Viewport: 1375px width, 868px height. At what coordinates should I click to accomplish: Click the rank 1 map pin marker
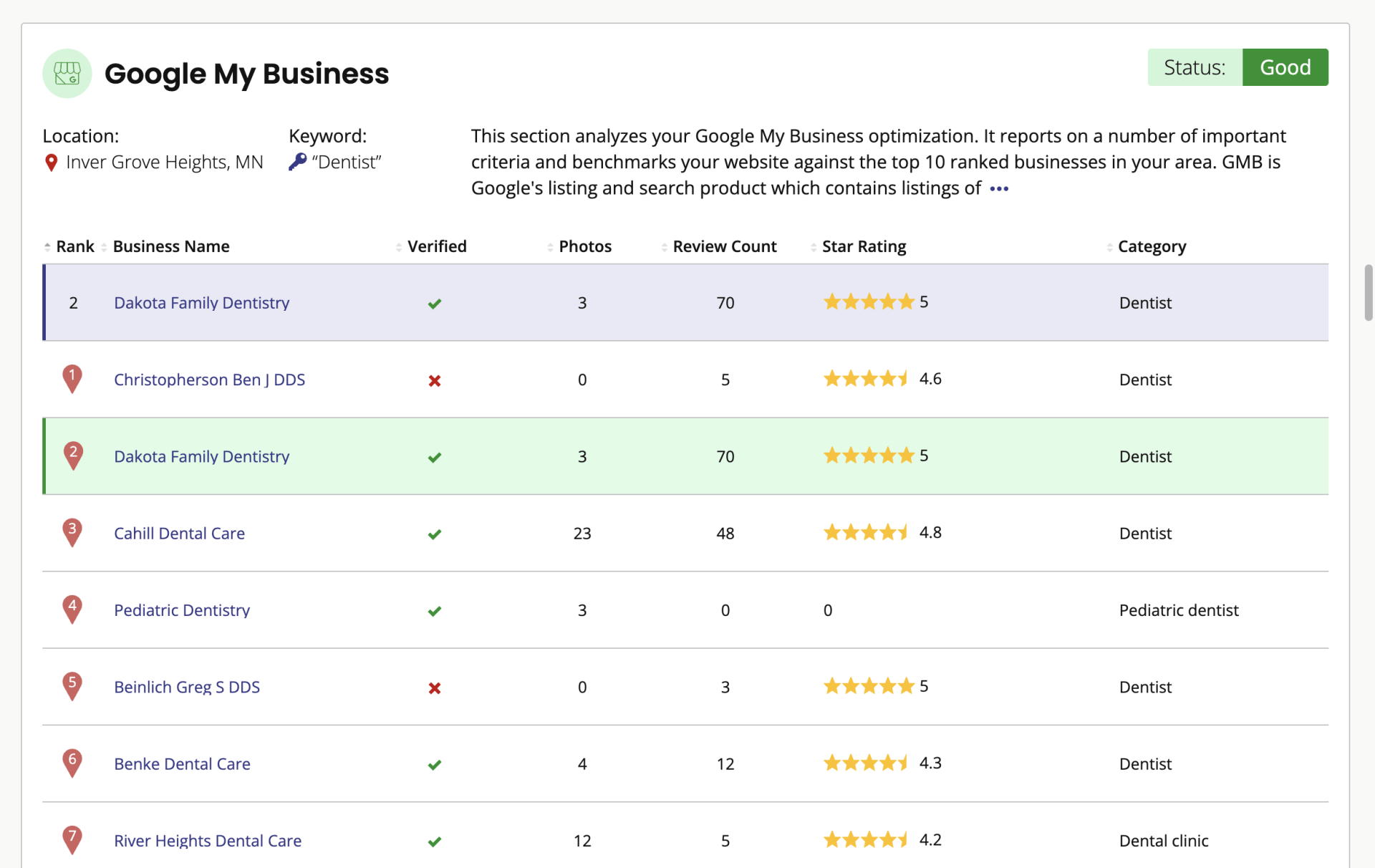click(72, 378)
